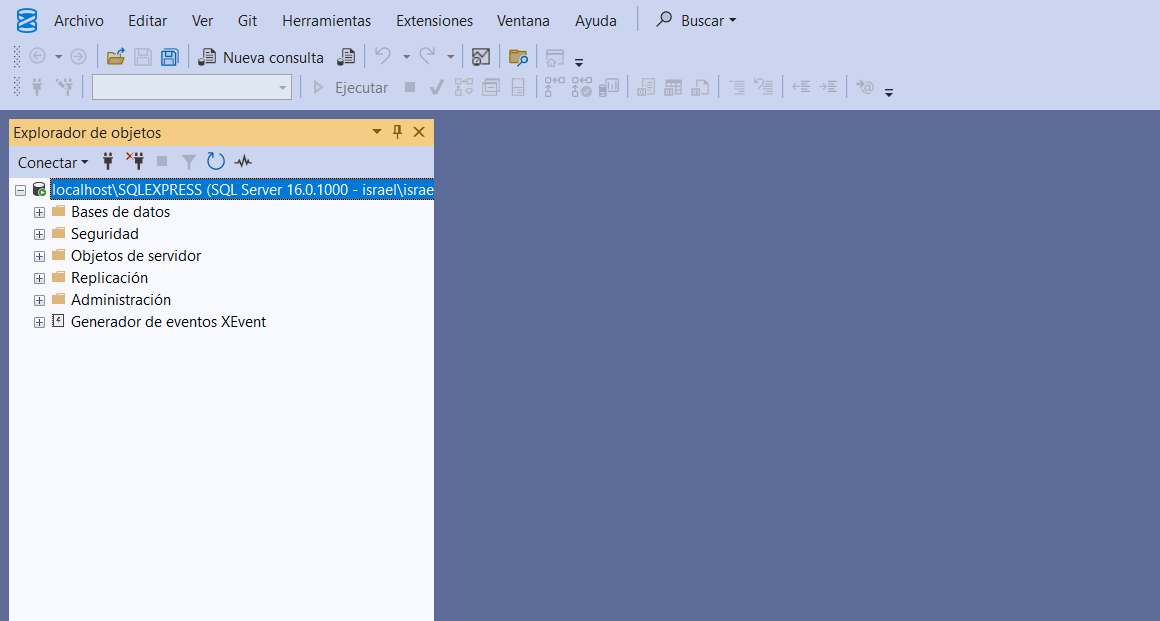This screenshot has height=621, width=1160.
Task: Close the Explorador de objetos panel
Action: 419,132
